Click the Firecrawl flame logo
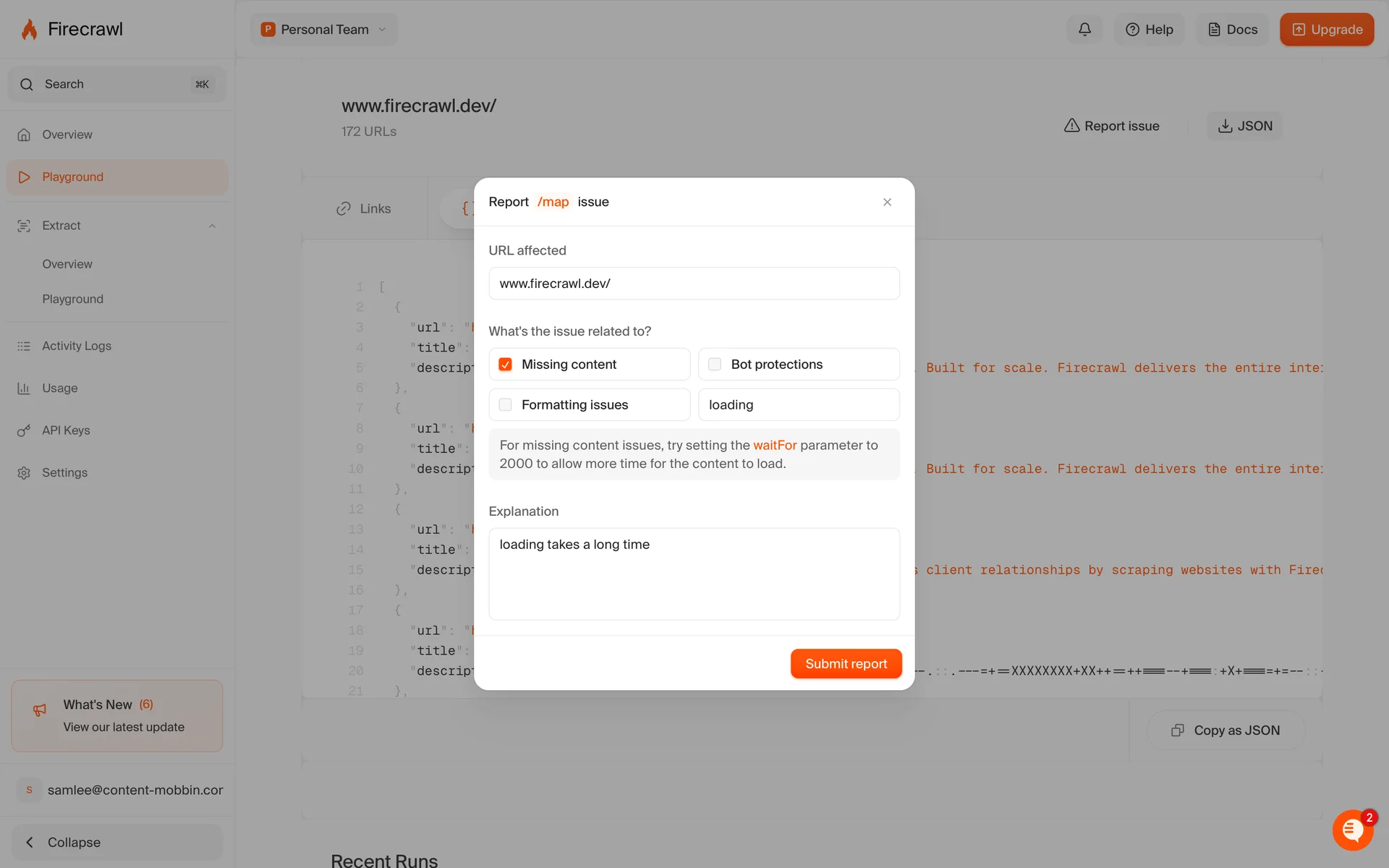Image resolution: width=1389 pixels, height=868 pixels. pyautogui.click(x=29, y=30)
